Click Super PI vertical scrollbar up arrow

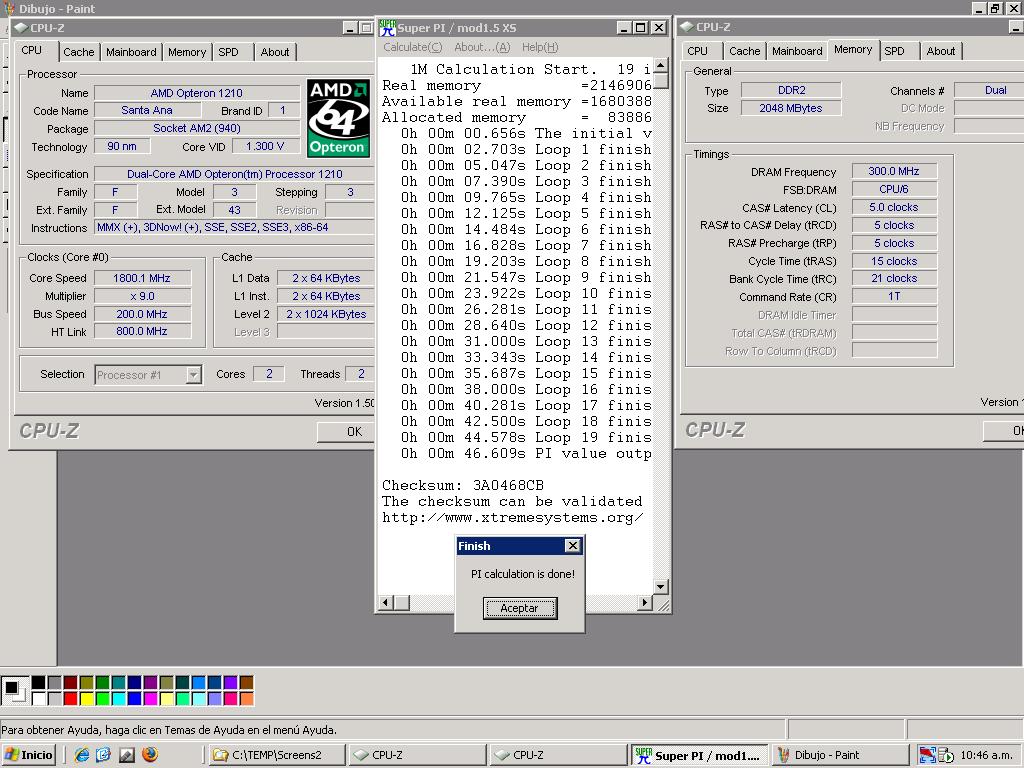(x=661, y=65)
